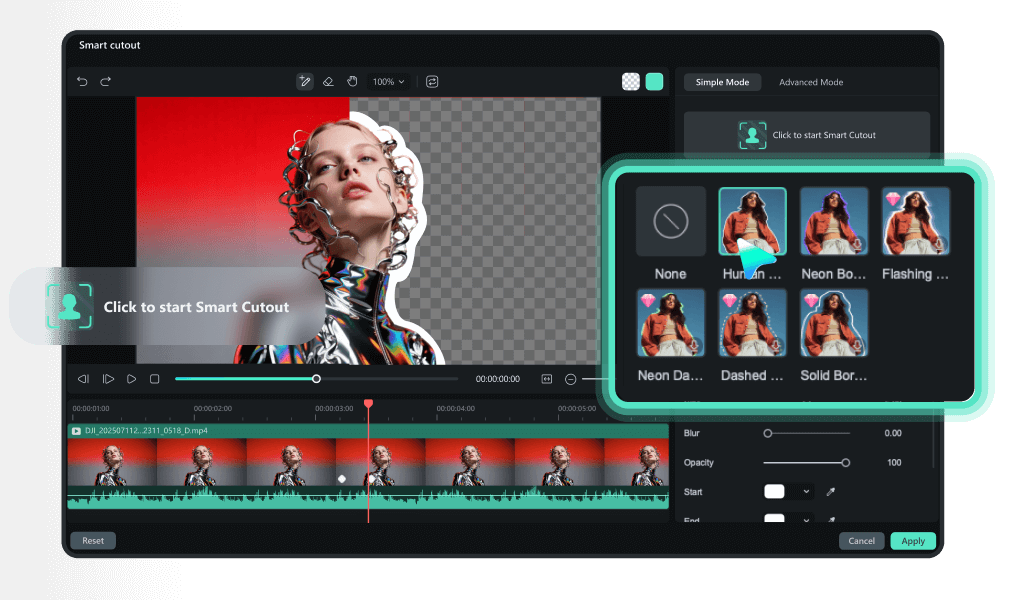This screenshot has height=600, width=1035.
Task: Select the hand pan tool
Action: point(352,82)
